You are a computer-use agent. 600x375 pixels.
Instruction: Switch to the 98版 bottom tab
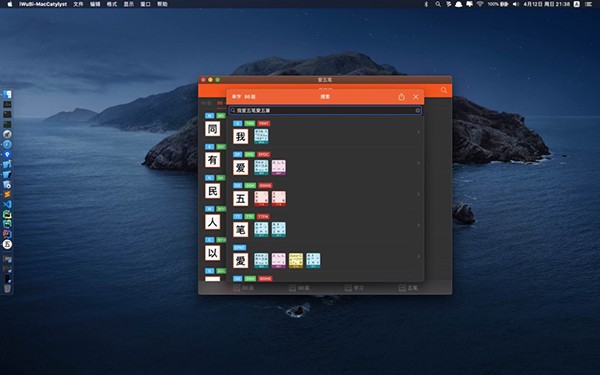coord(299,288)
